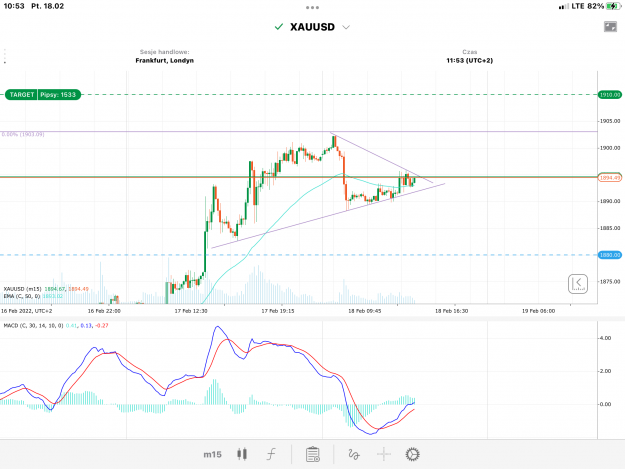Select the XAUUSD (m15) legend label
This screenshot has height=469, width=625.
tap(22, 289)
